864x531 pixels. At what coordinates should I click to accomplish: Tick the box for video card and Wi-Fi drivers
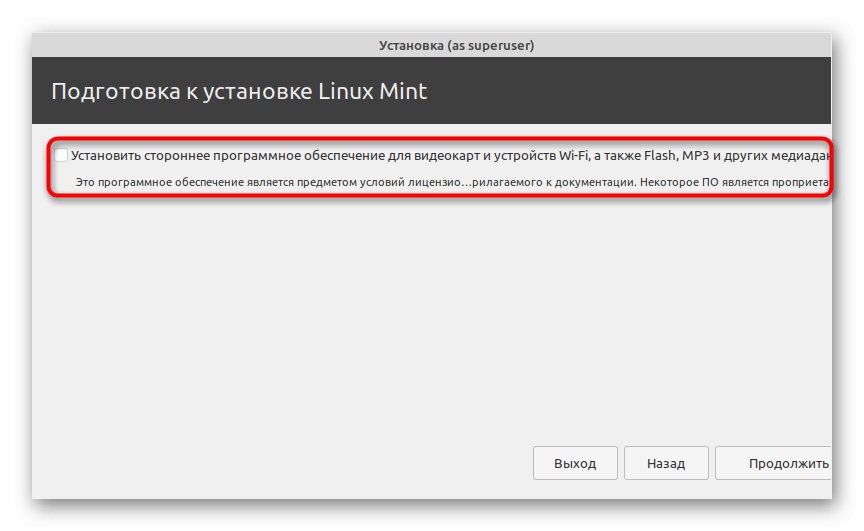pyautogui.click(x=62, y=155)
